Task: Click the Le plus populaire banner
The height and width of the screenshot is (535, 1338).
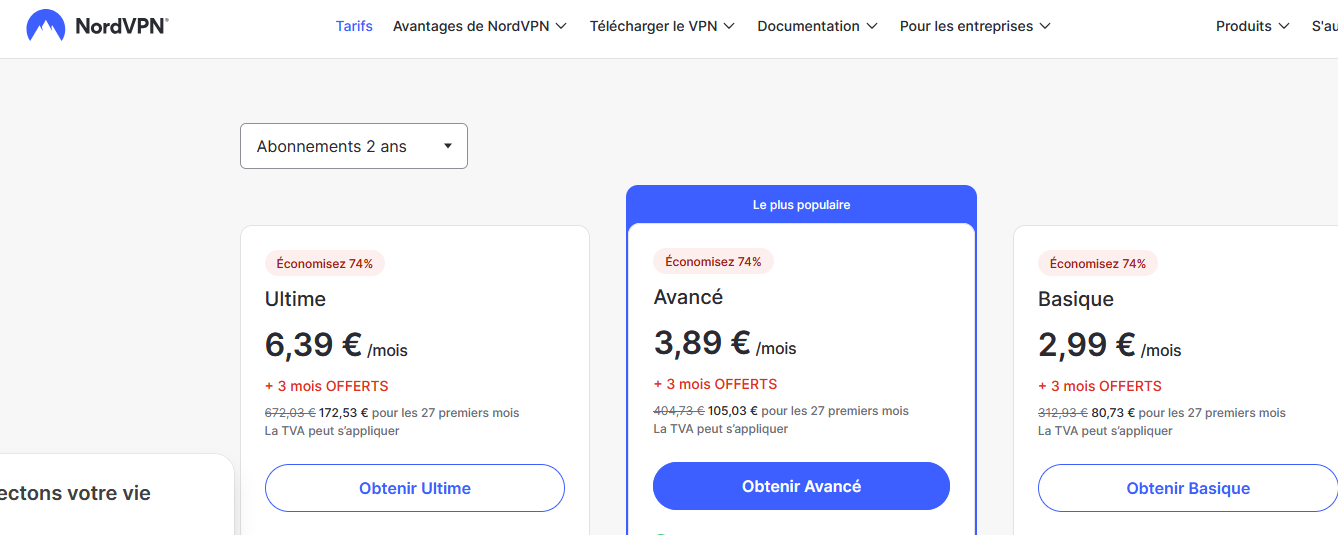Action: pos(801,204)
